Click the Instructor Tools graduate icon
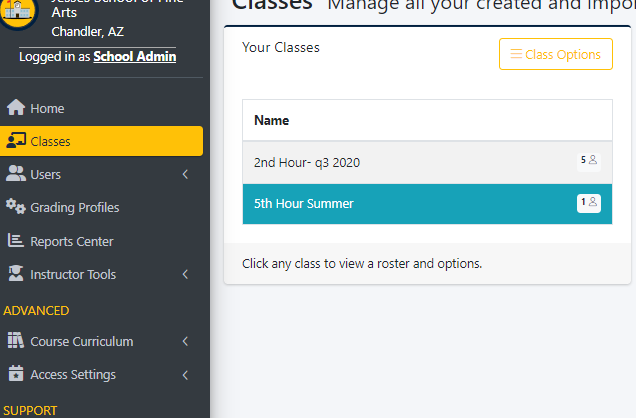The image size is (636, 418). 16,273
